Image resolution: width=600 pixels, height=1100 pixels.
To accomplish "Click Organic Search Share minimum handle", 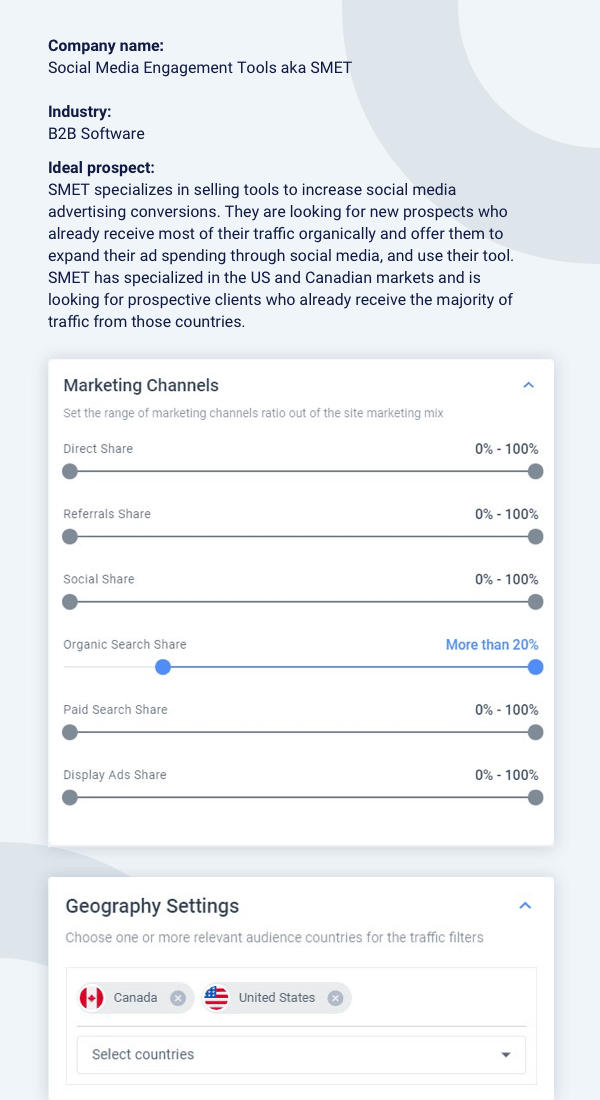I will tap(163, 667).
